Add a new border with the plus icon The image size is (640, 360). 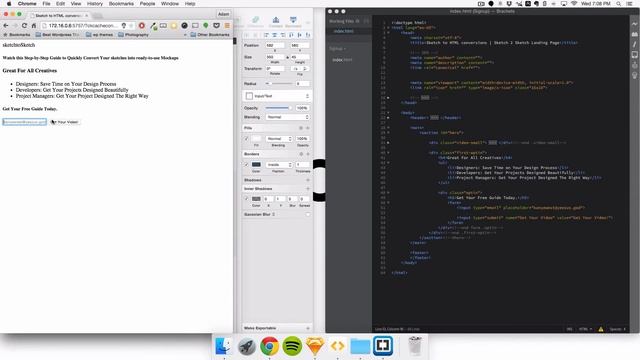pos(308,154)
